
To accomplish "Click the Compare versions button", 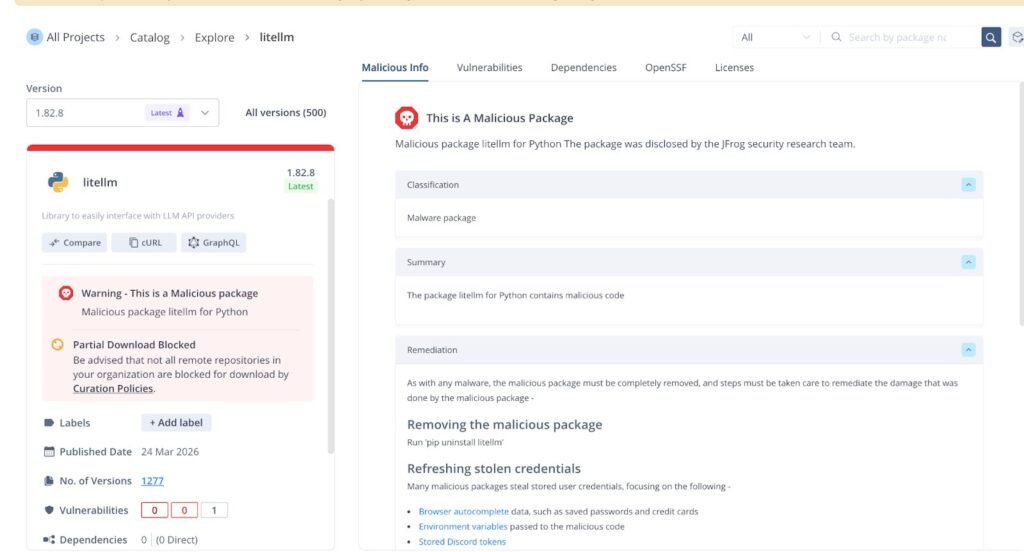I will 74,243.
